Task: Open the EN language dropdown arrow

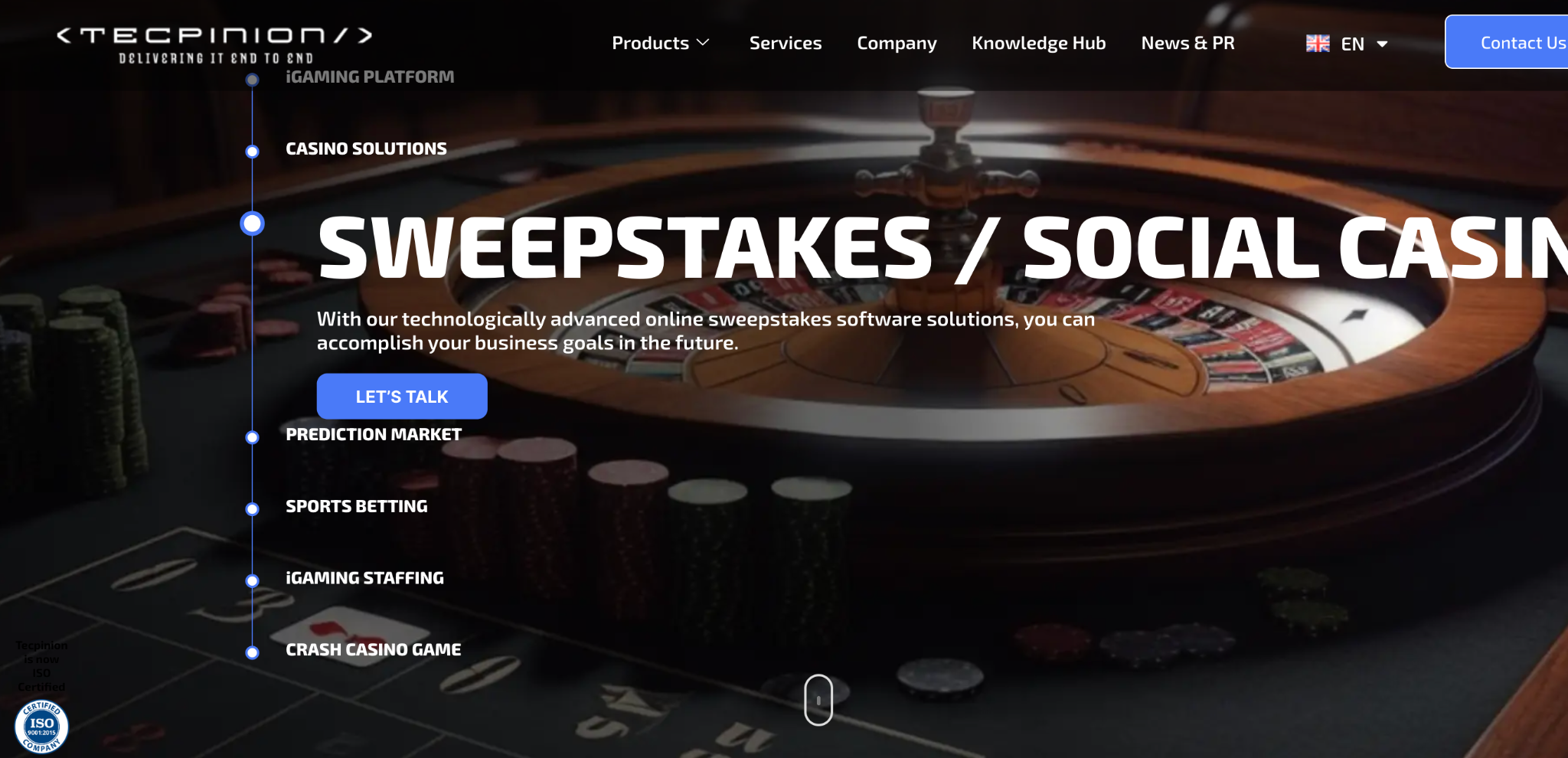Action: [1382, 44]
